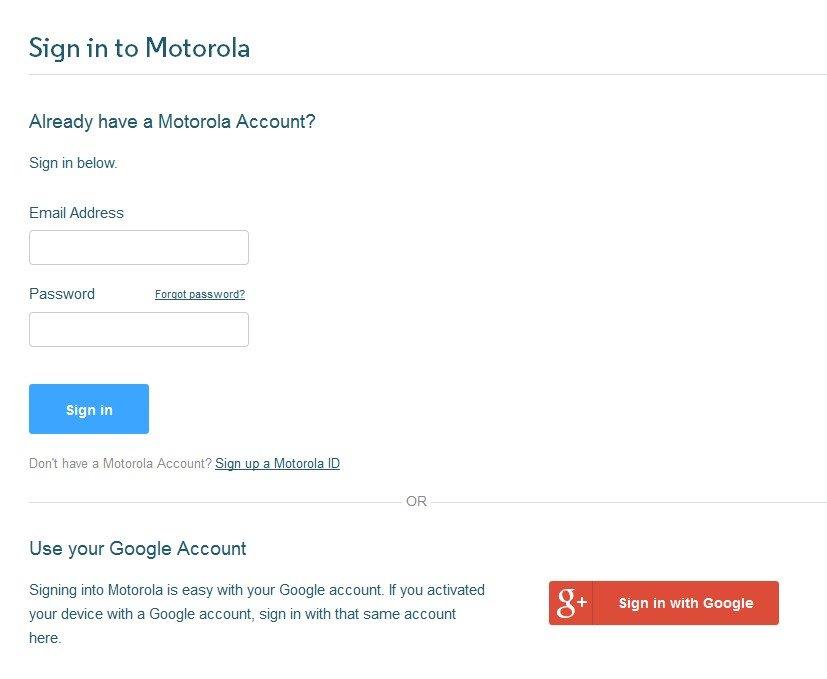
Task: Click the sentence starting Signing into Motorola is easy
Action: [x=256, y=590]
